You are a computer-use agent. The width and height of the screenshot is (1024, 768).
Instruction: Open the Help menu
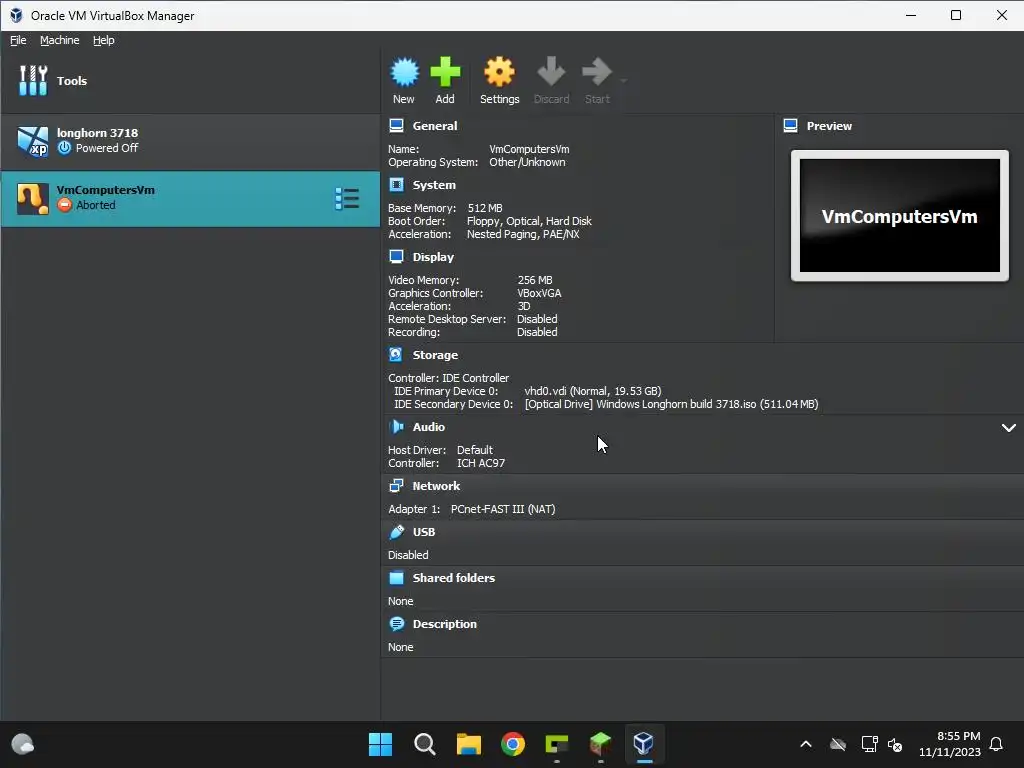103,40
